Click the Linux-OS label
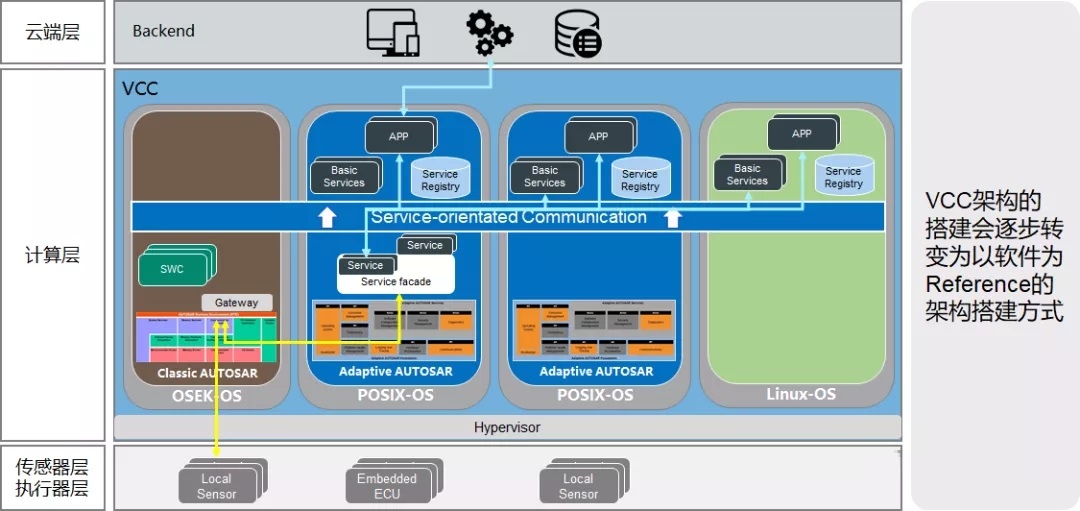The height and width of the screenshot is (511, 1080). 800,394
